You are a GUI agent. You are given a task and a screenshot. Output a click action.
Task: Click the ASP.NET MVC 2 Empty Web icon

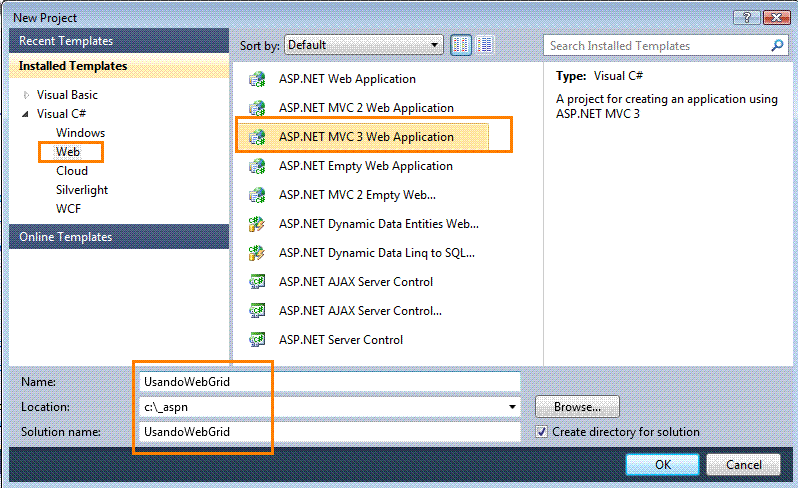point(257,195)
